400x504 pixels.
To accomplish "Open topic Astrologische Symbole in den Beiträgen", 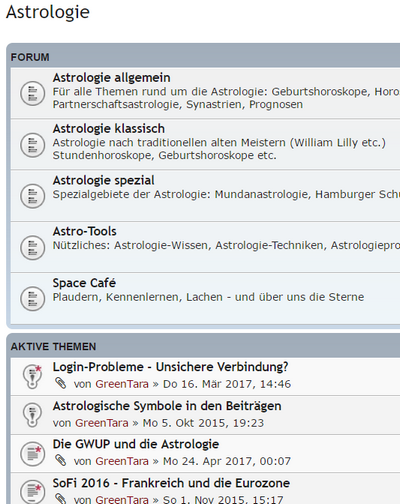I will click(167, 406).
